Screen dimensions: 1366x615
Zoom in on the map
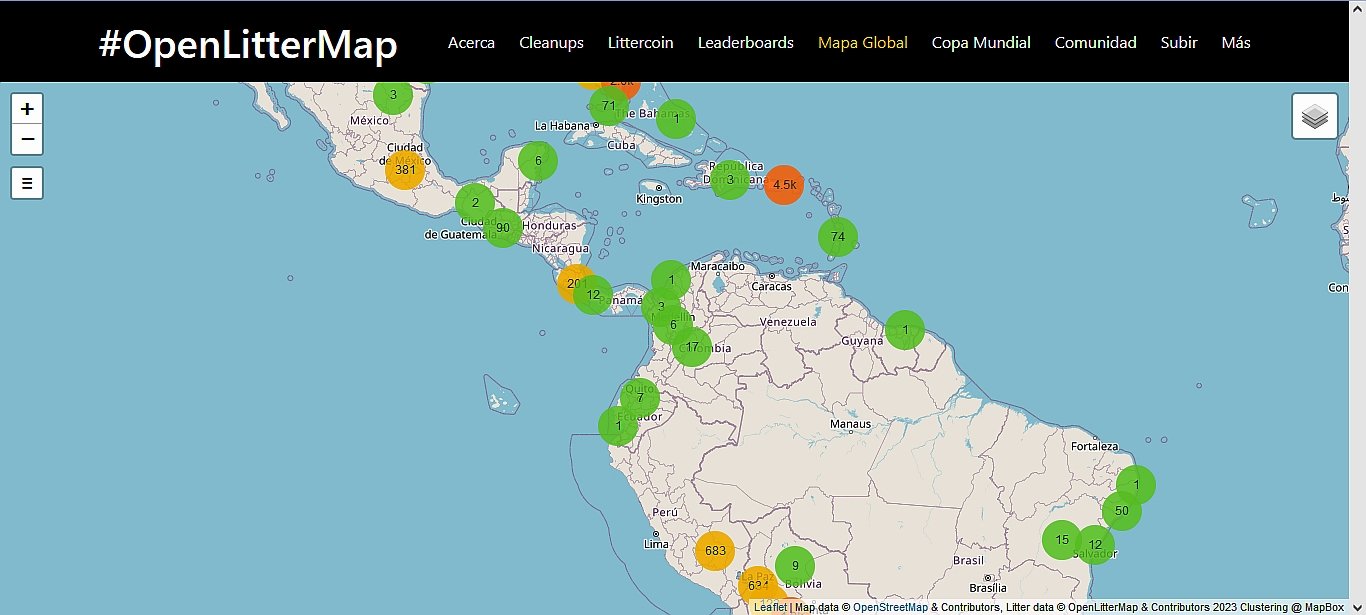click(x=27, y=109)
